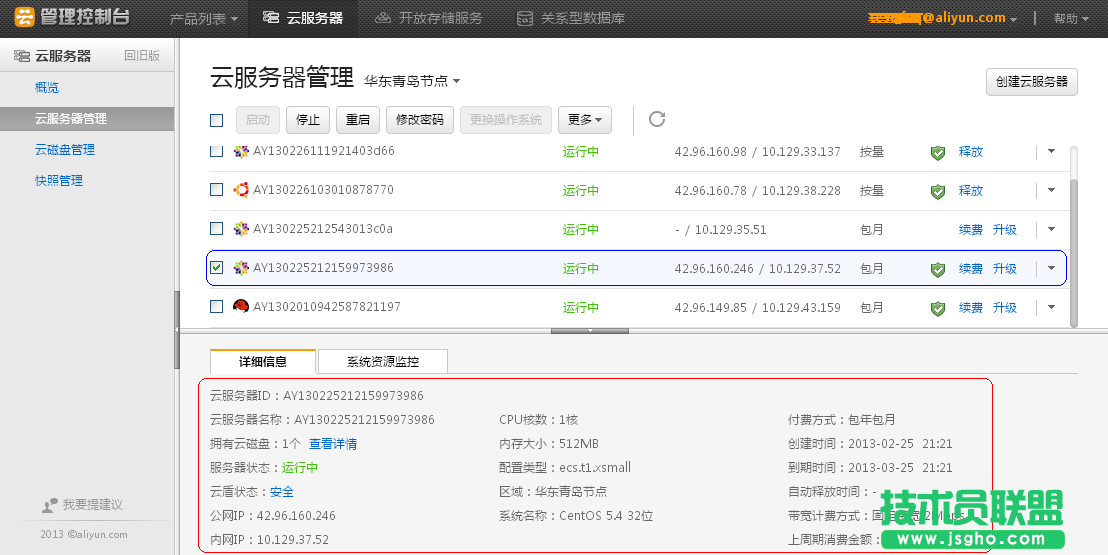Click 释放 link for AY130226103010878770
The image size is (1108, 555).
970,190
